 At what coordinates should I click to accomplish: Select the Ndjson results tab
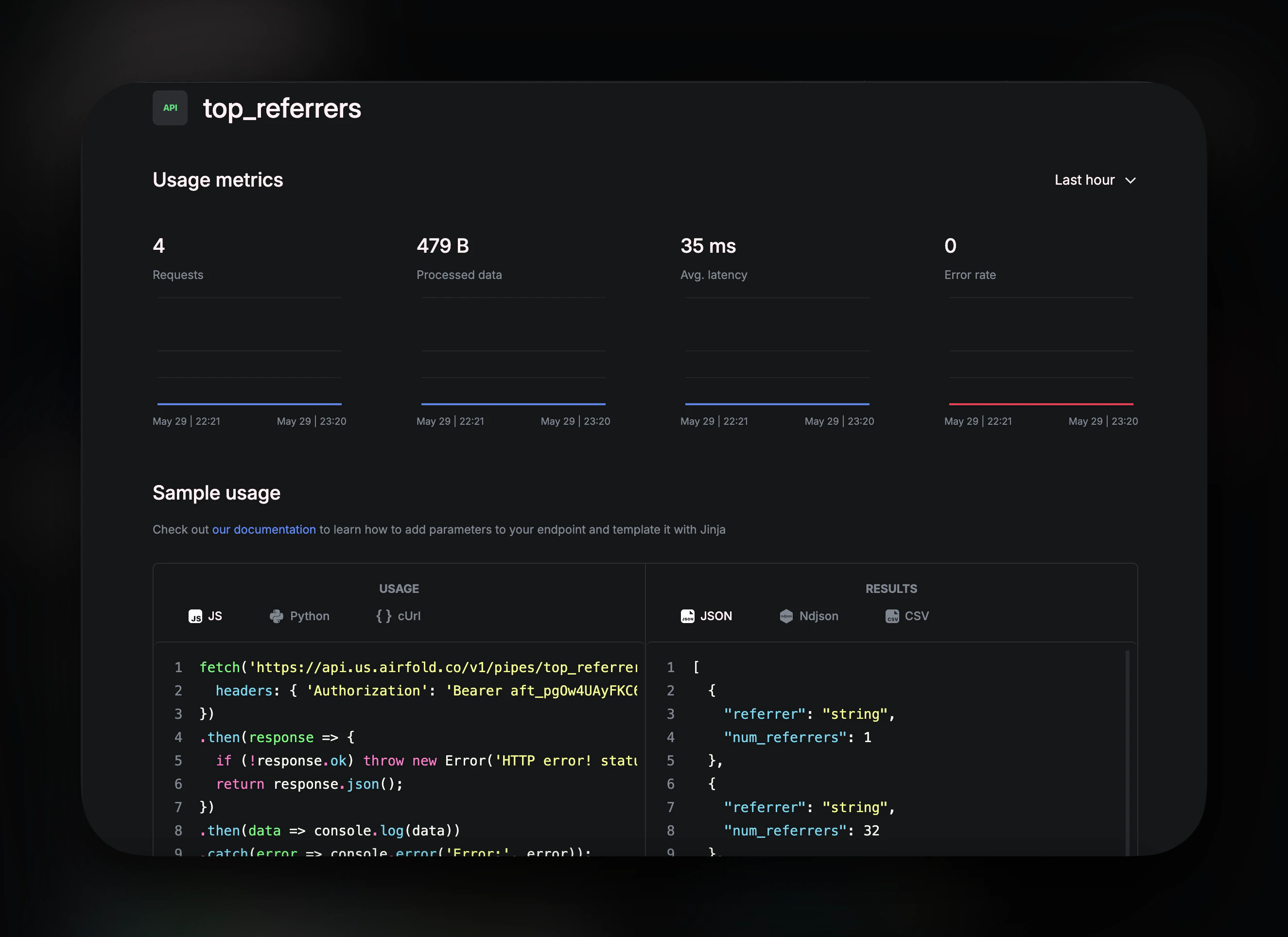pyautogui.click(x=818, y=616)
